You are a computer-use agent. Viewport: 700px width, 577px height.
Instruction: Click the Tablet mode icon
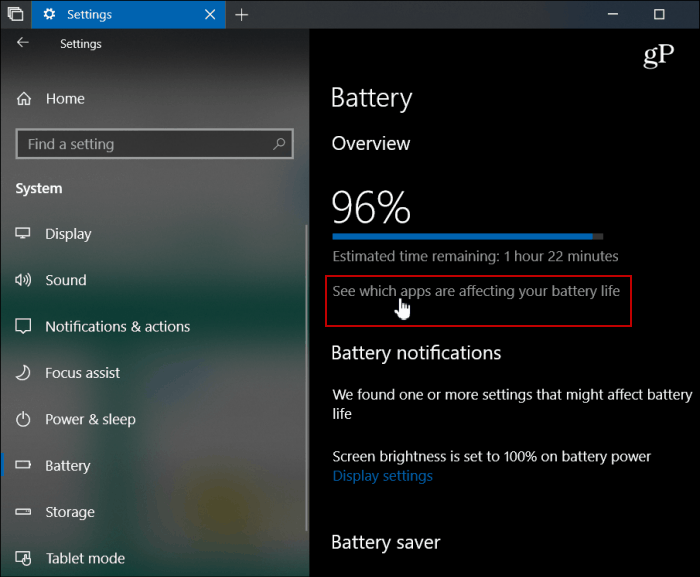(23, 558)
